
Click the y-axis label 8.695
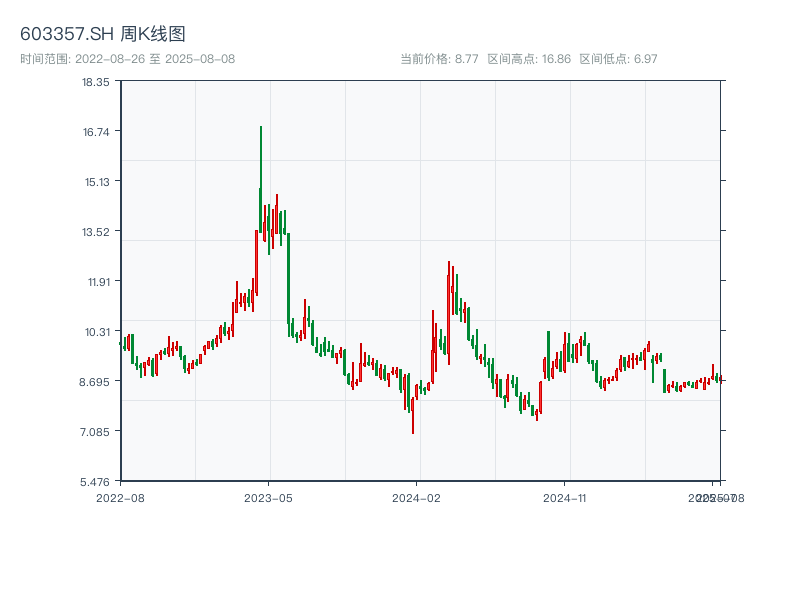pyautogui.click(x=94, y=382)
